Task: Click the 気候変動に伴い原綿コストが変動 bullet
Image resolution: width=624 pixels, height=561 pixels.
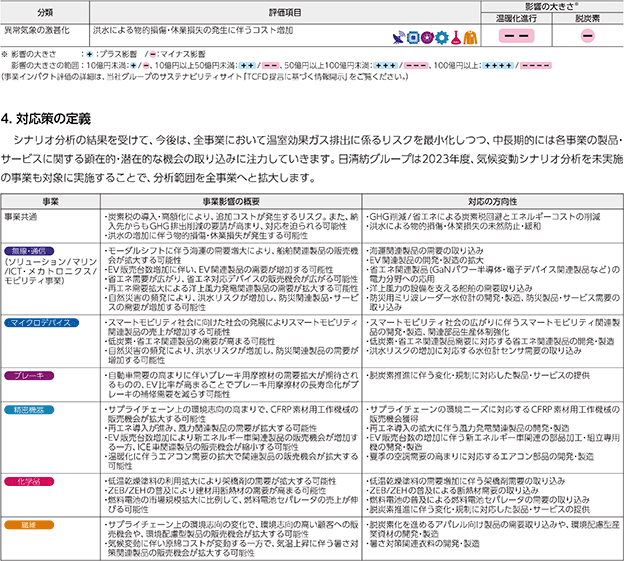Action: (231, 548)
